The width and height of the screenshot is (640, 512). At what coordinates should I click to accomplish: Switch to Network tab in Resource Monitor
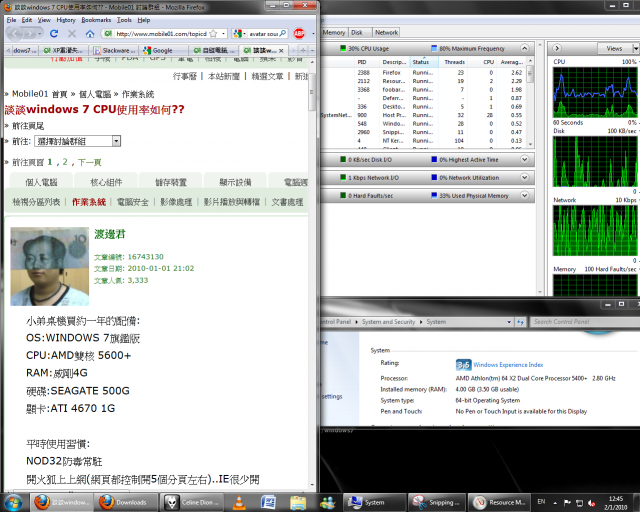click(386, 32)
